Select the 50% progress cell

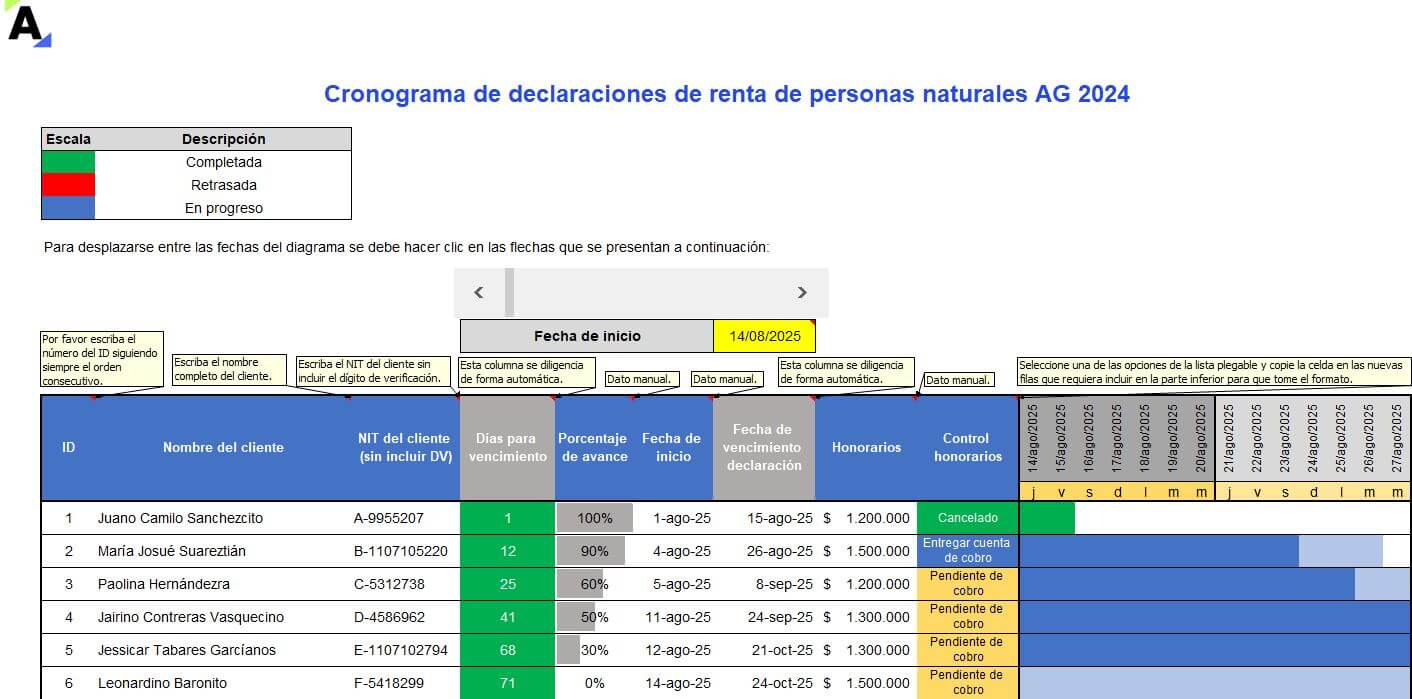[595, 617]
